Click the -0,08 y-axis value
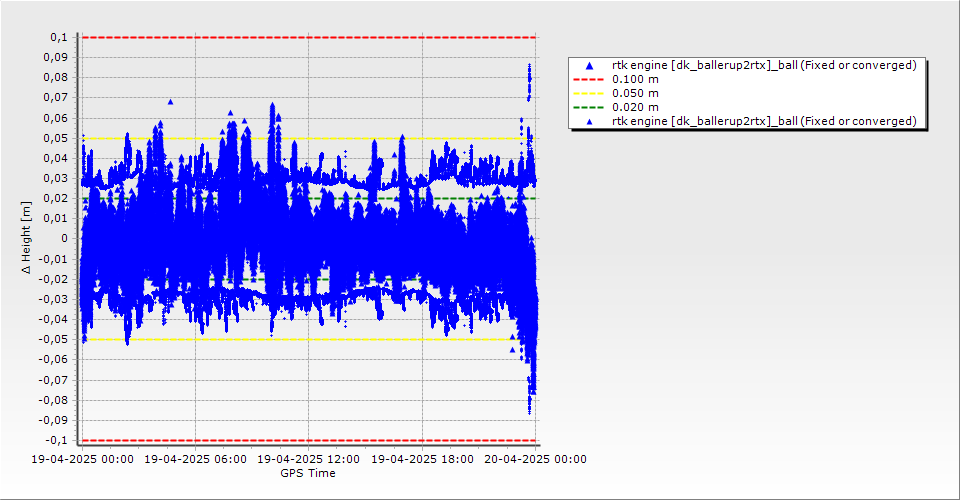Image resolution: width=960 pixels, height=500 pixels. coord(54,400)
